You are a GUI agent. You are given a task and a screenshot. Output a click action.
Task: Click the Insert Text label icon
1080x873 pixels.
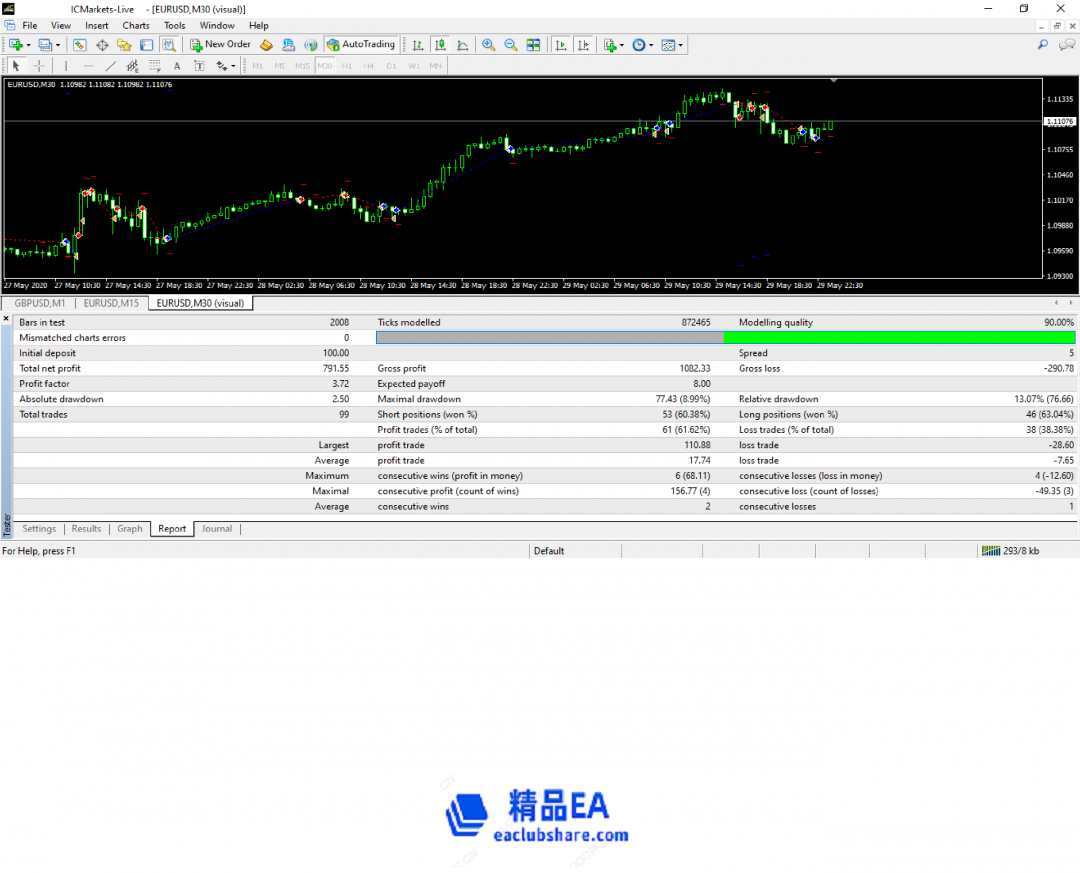click(200, 65)
